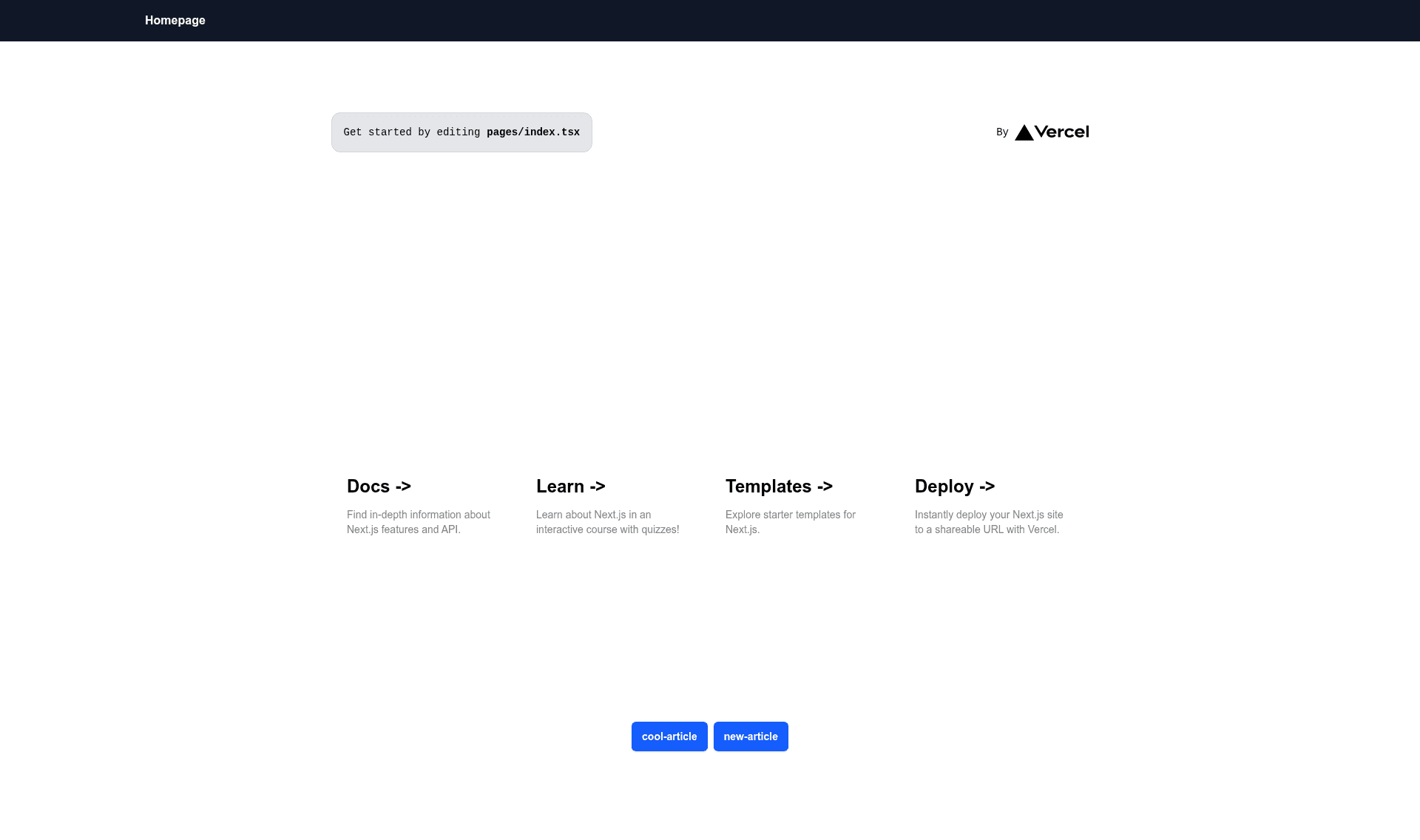Image resolution: width=1420 pixels, height=840 pixels.
Task: Open the Learn -> card heading
Action: [x=571, y=487]
